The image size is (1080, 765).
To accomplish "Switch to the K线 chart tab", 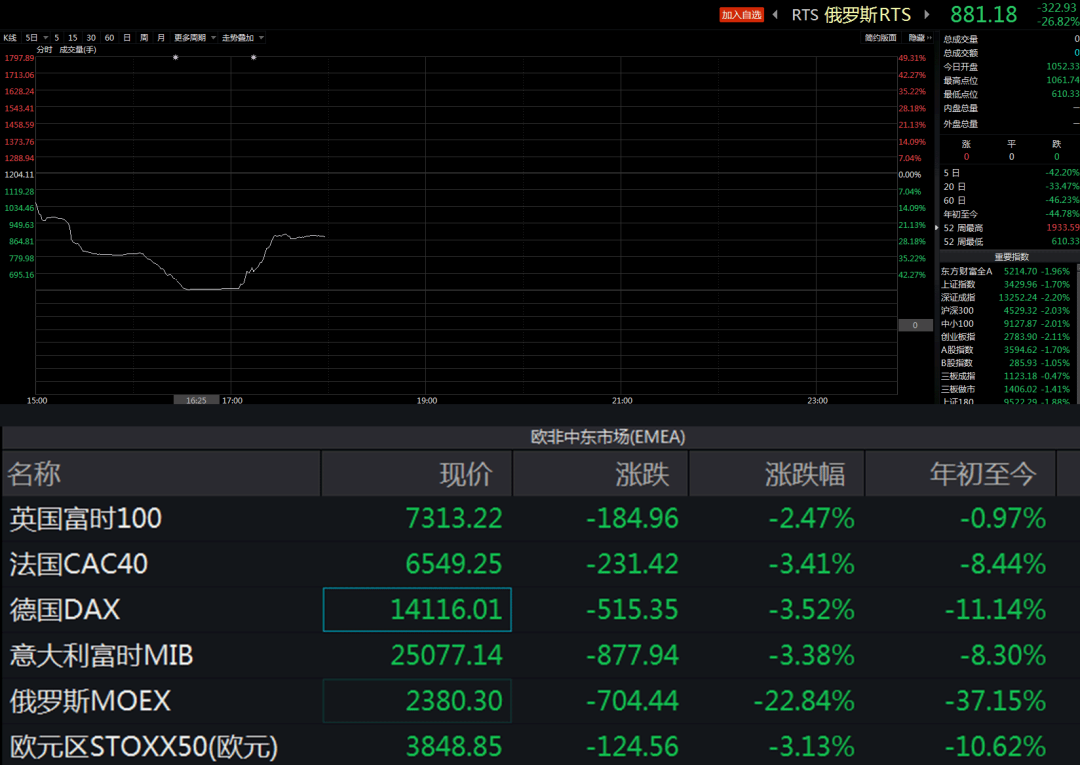I will pos(10,38).
